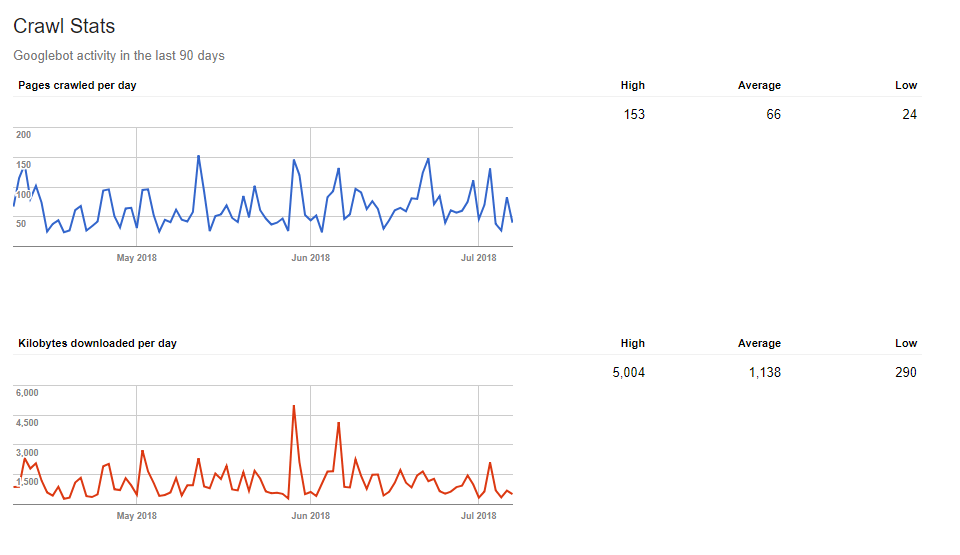
Task: Click the kilobytes Low value 290
Action: pos(905,372)
